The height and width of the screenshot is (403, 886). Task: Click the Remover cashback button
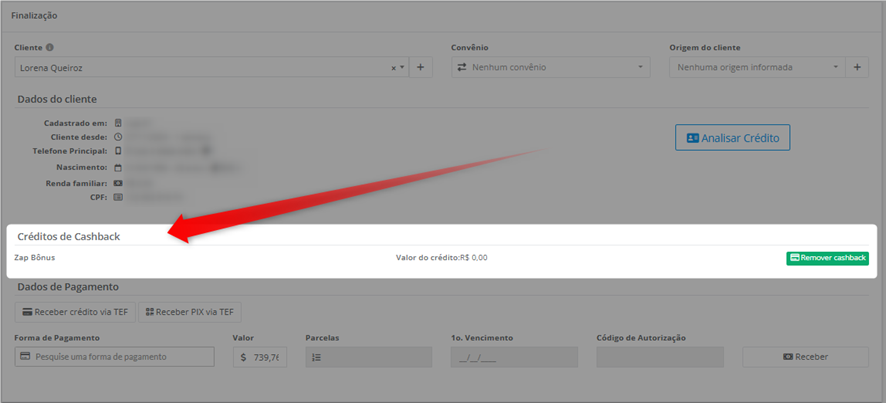coord(827,258)
